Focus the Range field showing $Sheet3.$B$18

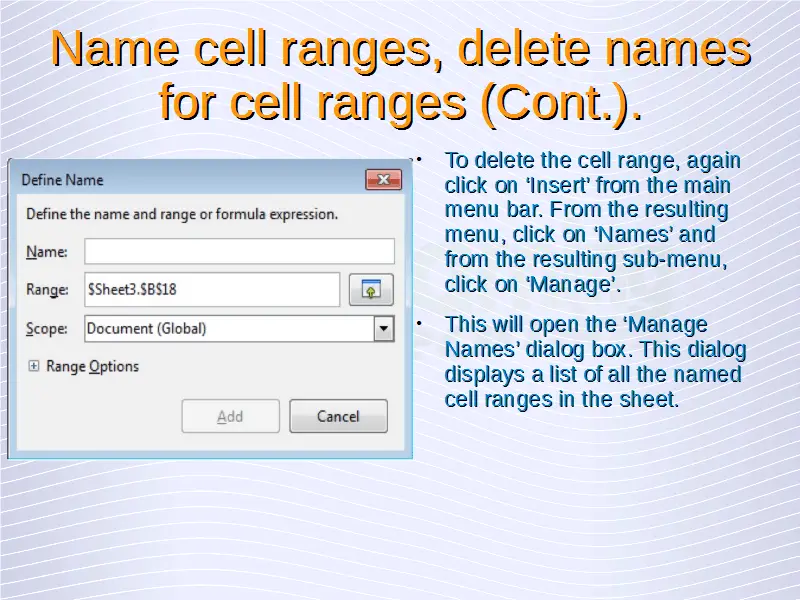click(x=212, y=290)
